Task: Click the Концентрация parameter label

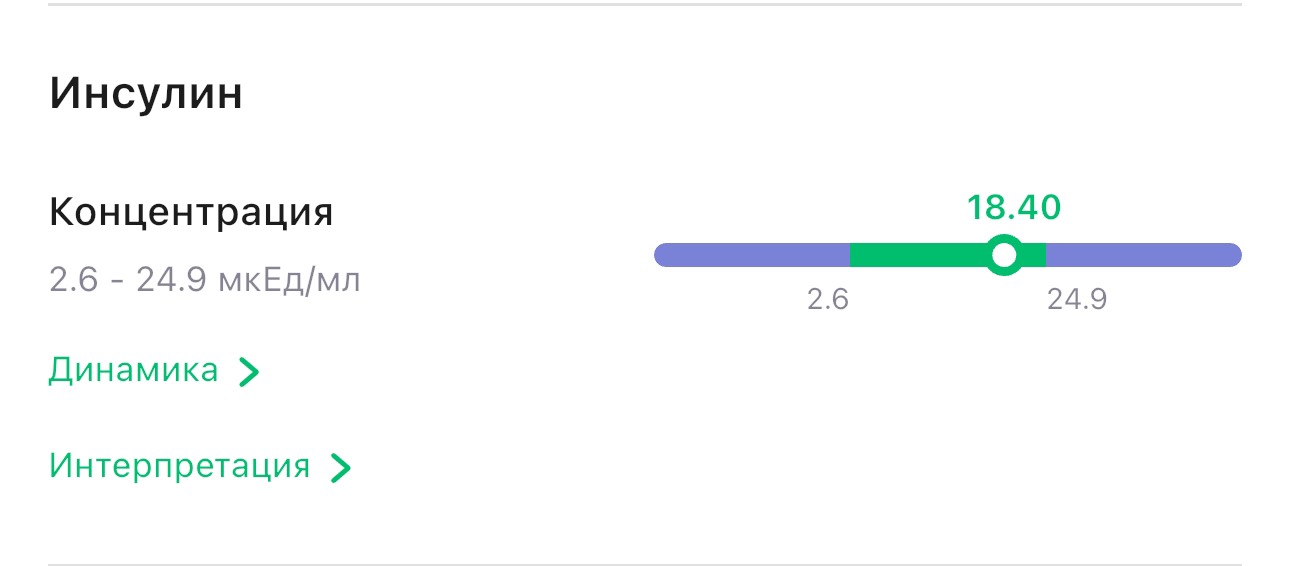Action: point(191,212)
